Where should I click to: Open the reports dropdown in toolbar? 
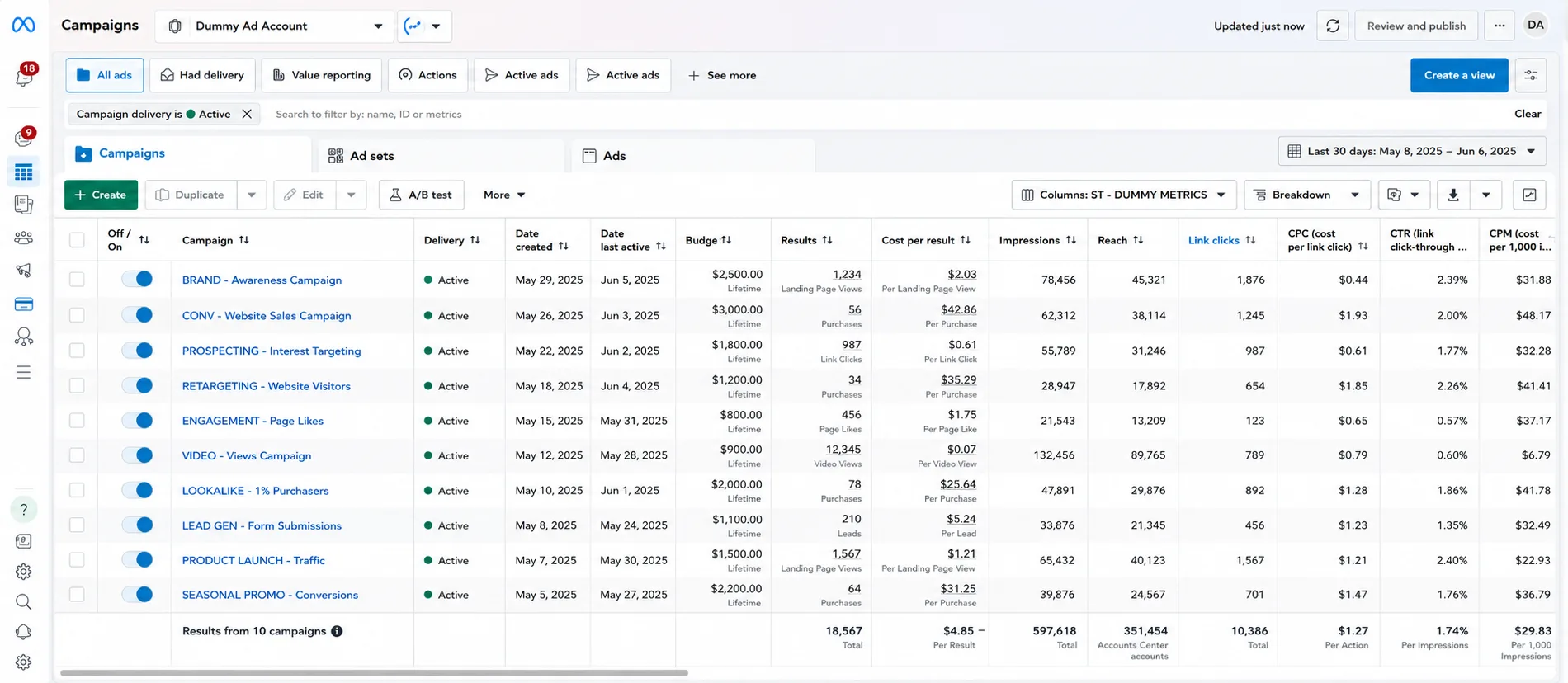1404,195
